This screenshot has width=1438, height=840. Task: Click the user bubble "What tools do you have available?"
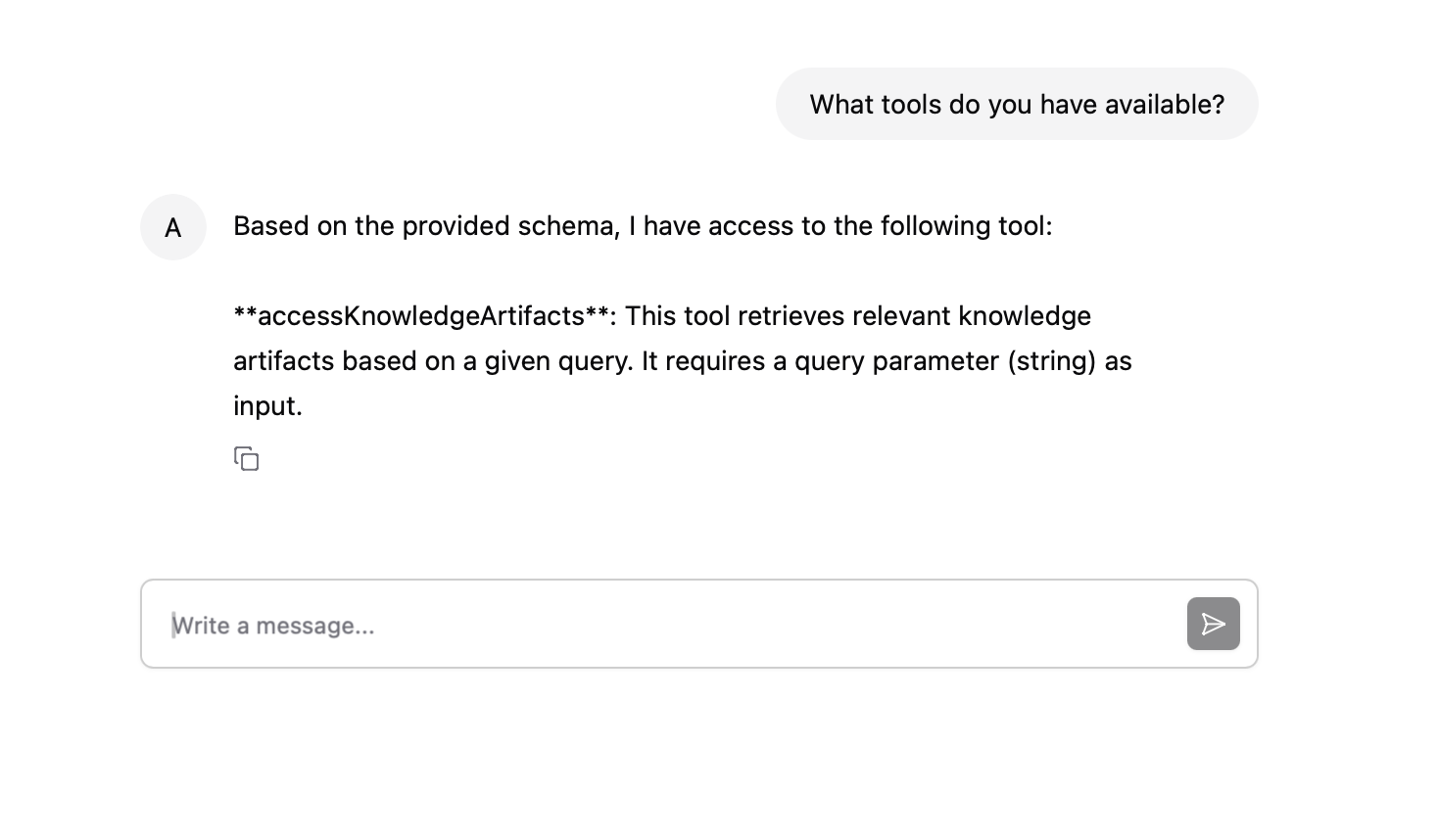[1017, 104]
